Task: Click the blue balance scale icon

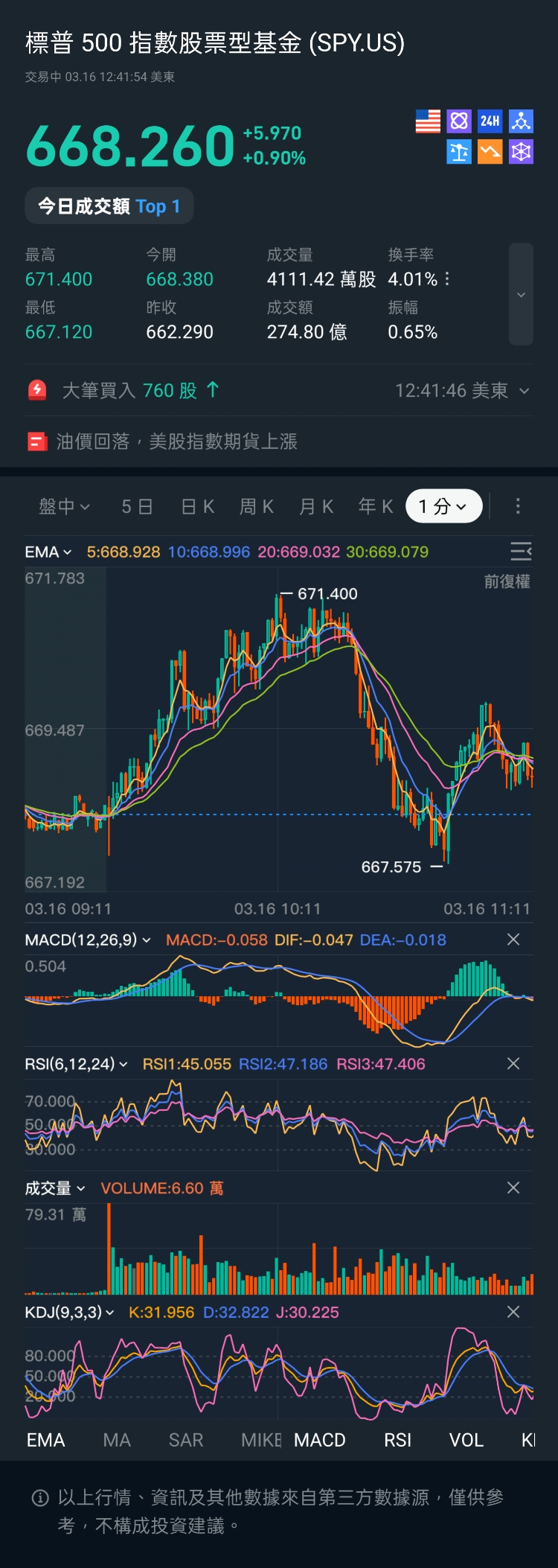Action: point(459,152)
